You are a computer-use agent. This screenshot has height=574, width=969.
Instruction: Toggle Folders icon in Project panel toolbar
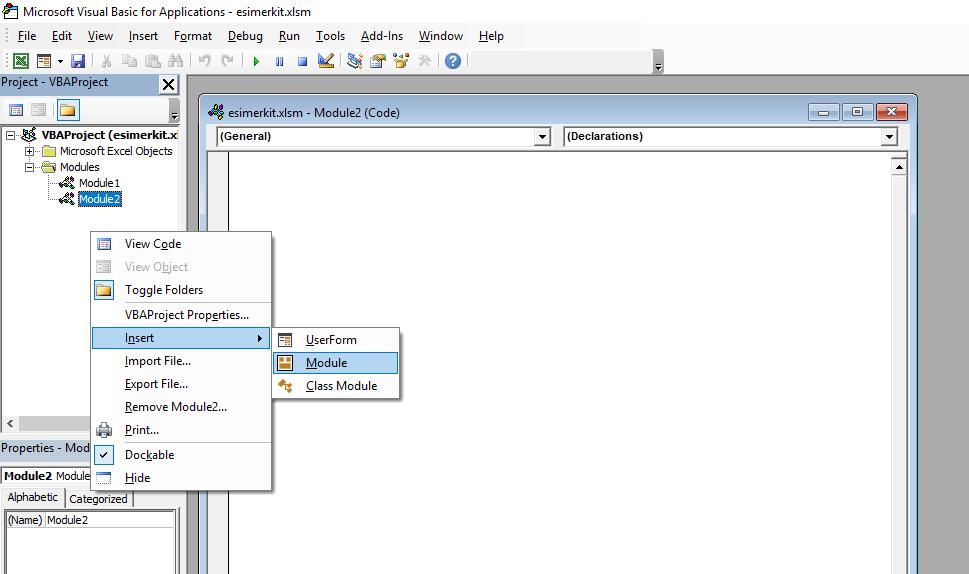point(67,110)
